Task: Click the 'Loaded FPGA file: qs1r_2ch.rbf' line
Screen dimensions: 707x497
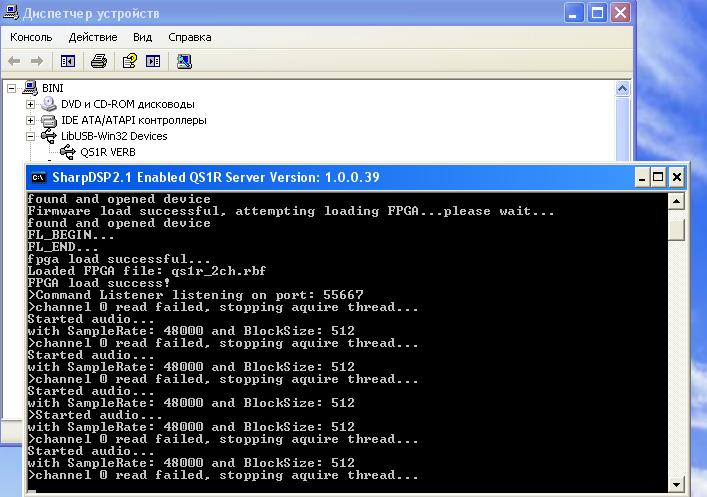Action: (147, 271)
